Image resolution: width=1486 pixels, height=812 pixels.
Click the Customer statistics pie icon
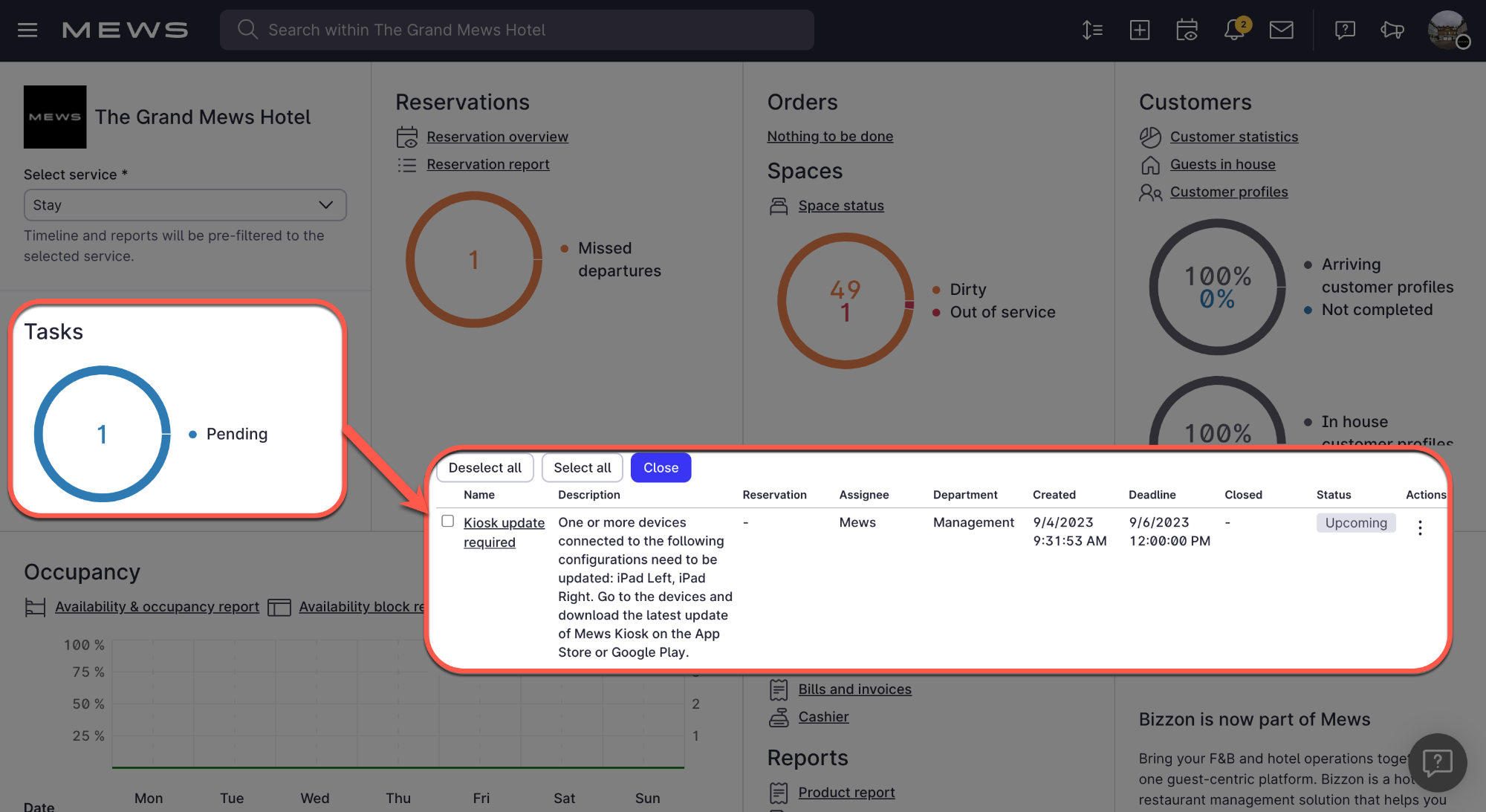coord(1150,137)
